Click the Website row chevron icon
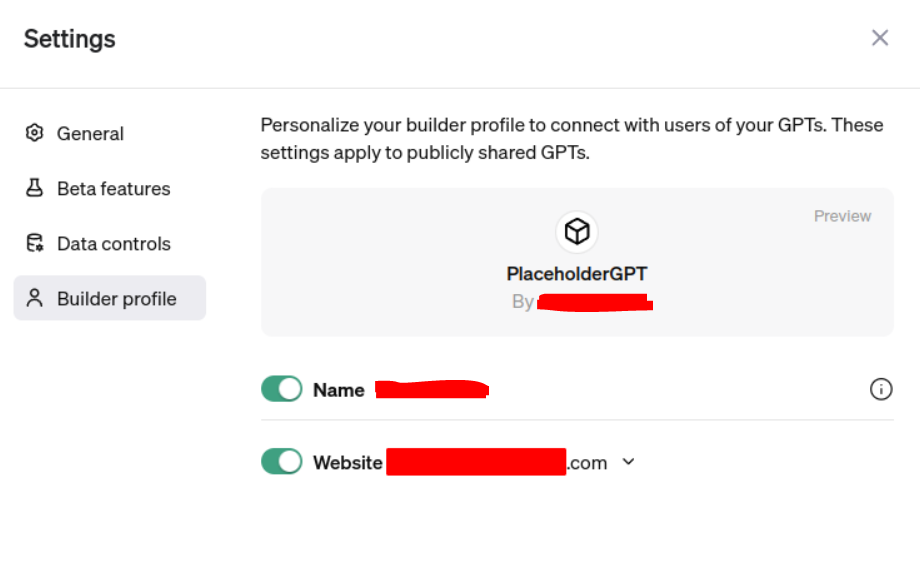The width and height of the screenshot is (920, 586). pyautogui.click(x=629, y=462)
